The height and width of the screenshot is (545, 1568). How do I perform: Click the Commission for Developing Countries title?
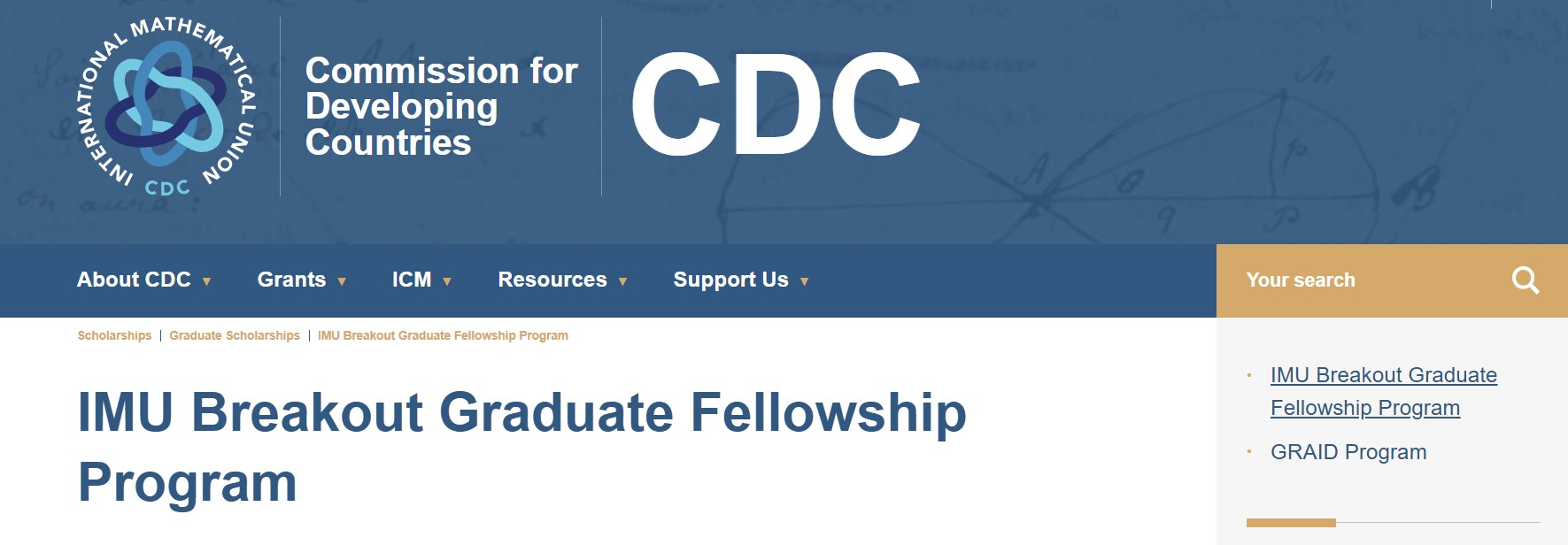441,106
